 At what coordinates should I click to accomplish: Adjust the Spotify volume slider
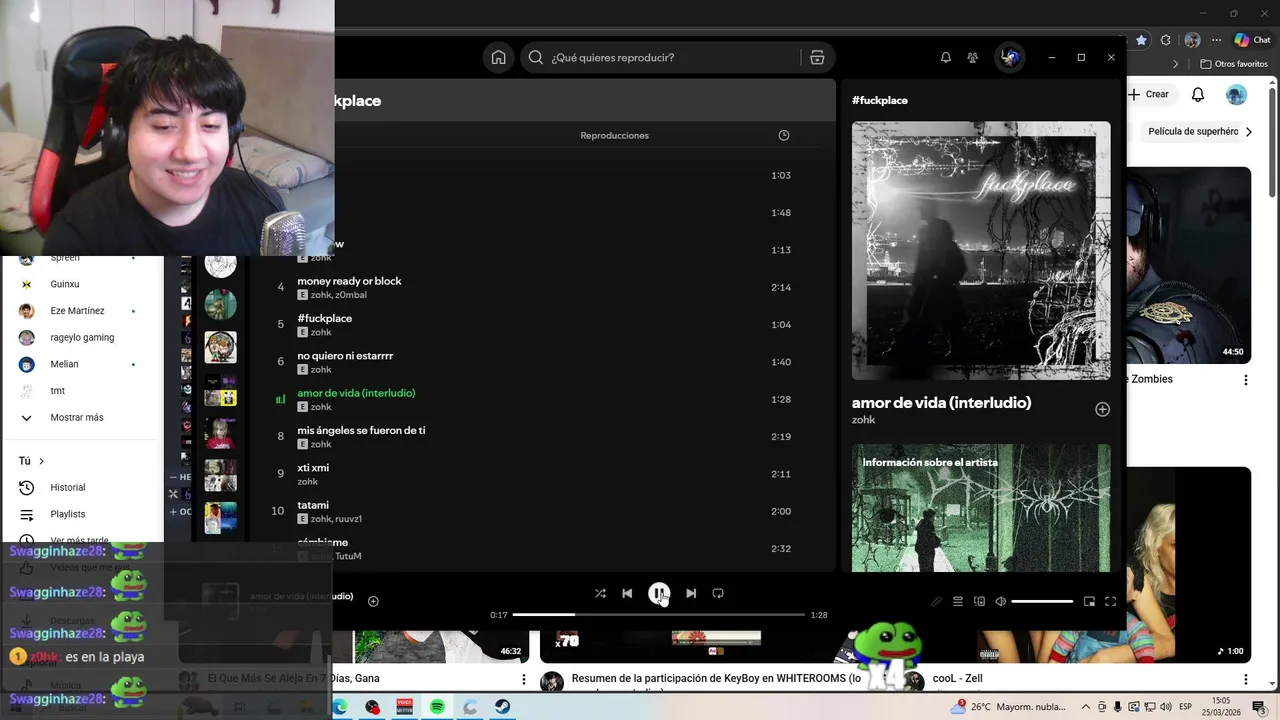(x=1042, y=601)
